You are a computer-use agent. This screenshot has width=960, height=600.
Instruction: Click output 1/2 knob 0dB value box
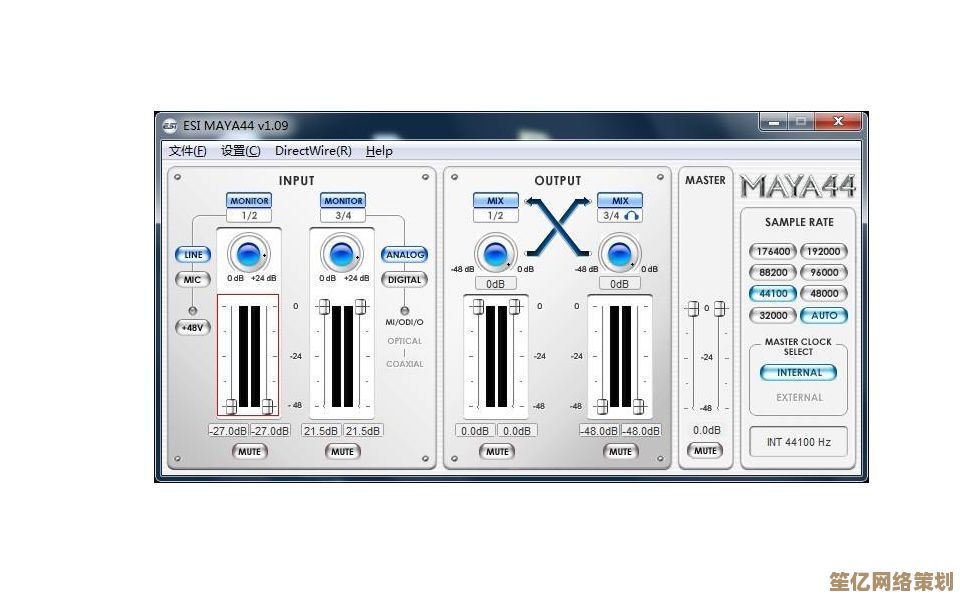click(495, 284)
